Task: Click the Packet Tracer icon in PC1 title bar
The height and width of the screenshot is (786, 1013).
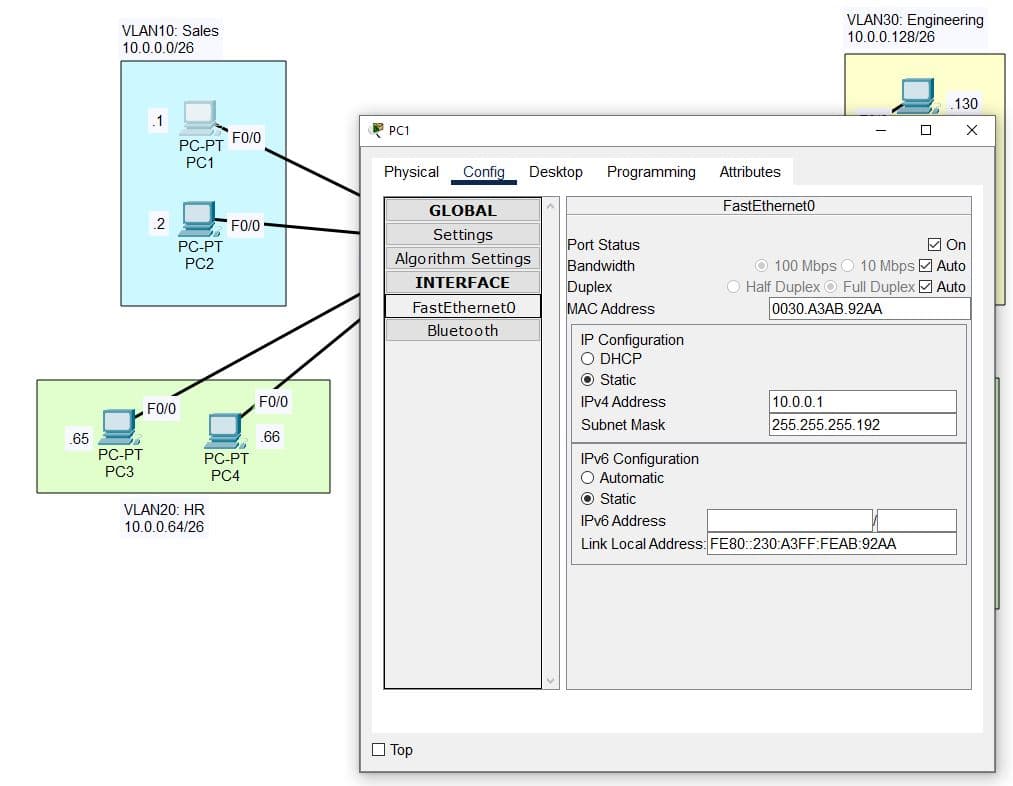Action: (377, 130)
